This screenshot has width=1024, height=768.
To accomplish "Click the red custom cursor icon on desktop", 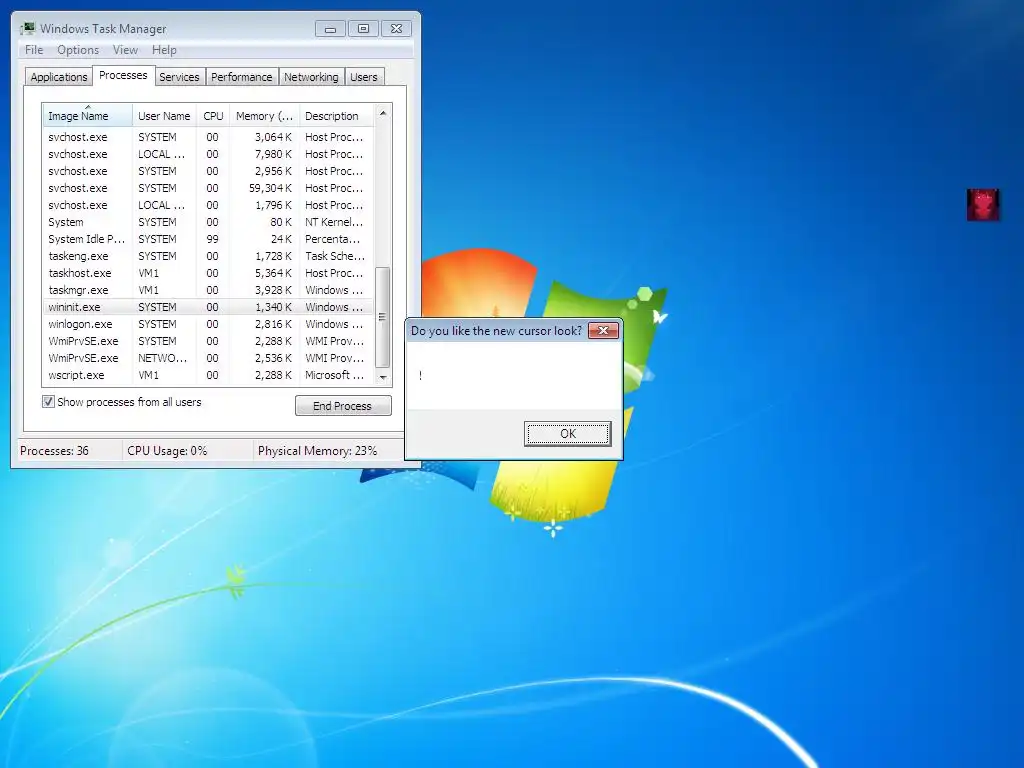I will pos(983,204).
